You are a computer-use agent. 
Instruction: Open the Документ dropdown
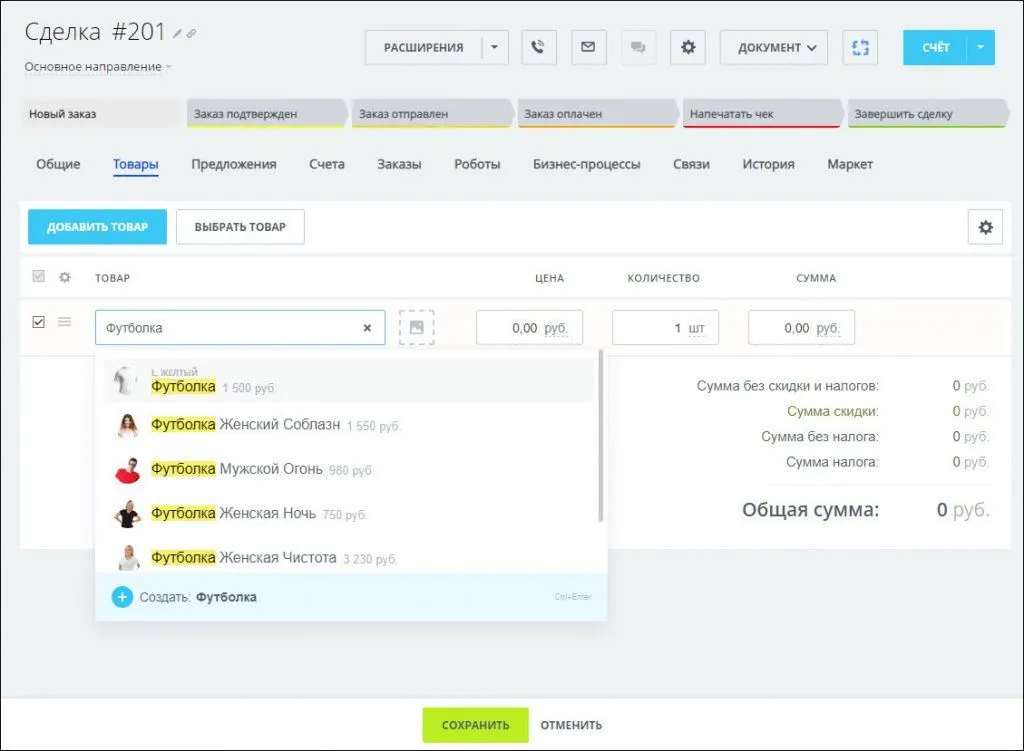click(773, 47)
